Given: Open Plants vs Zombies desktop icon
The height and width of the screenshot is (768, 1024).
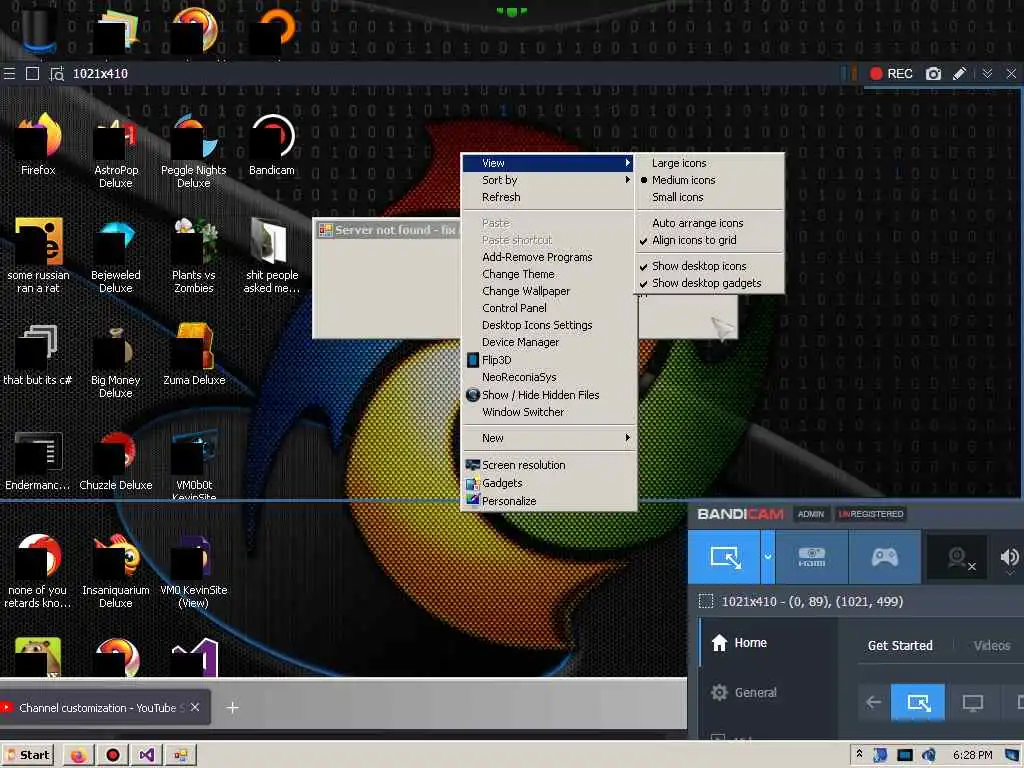Looking at the screenshot, I should (x=194, y=256).
